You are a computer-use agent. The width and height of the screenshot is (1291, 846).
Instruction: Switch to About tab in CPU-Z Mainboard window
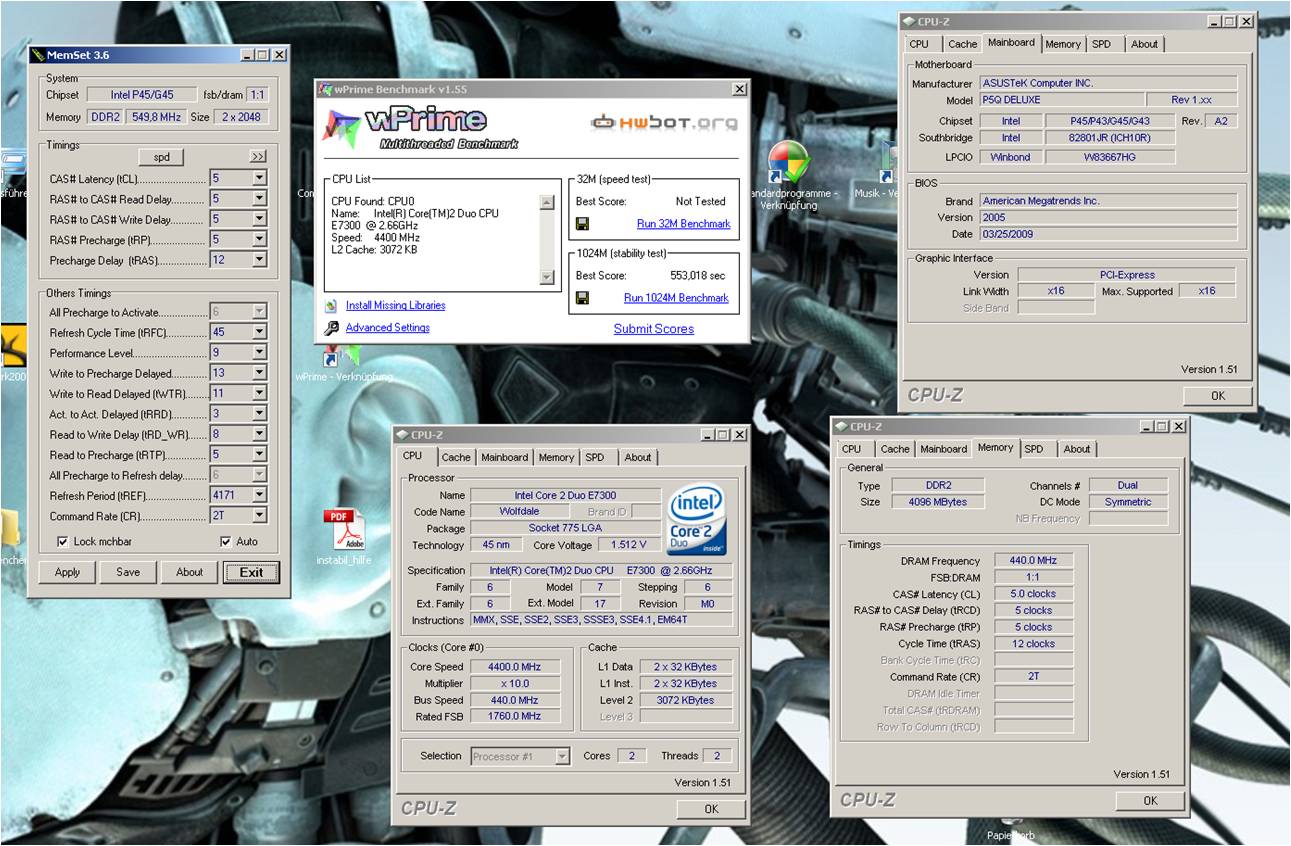pos(1144,44)
